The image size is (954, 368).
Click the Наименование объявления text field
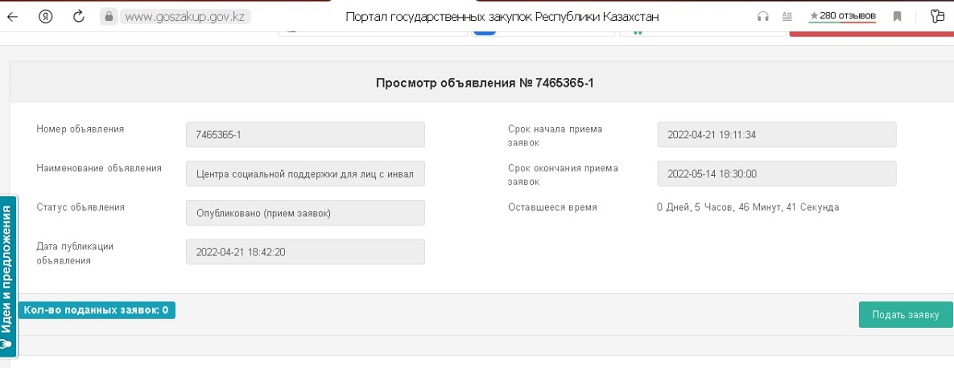pos(305,174)
